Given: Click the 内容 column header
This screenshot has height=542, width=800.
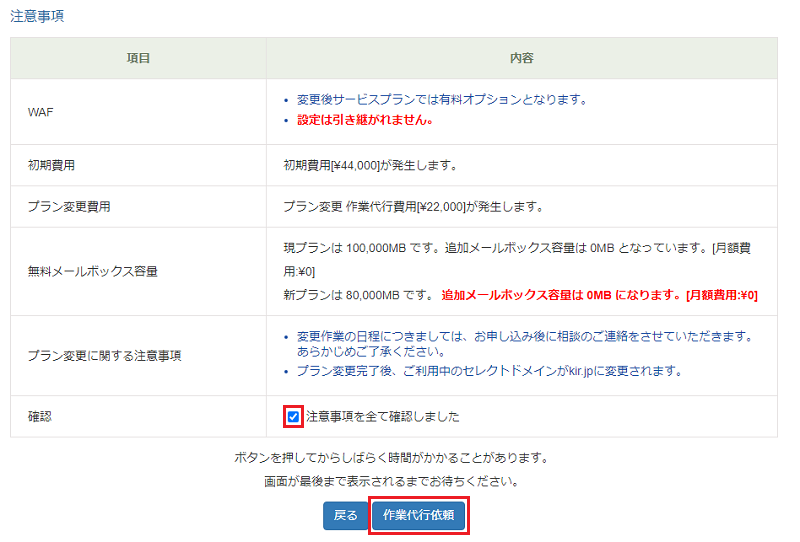Looking at the screenshot, I should (x=521, y=58).
